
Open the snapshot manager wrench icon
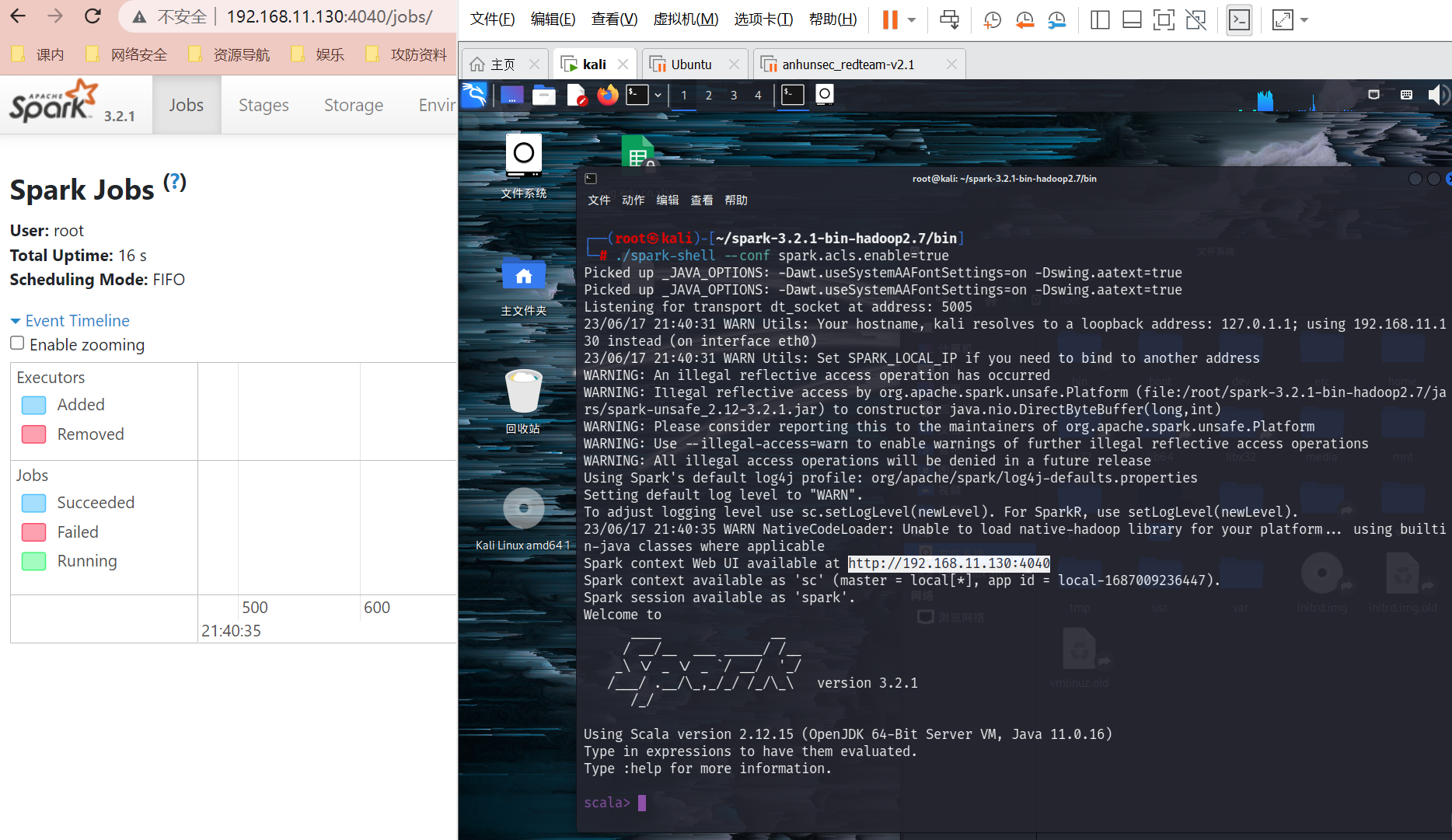tap(1056, 20)
